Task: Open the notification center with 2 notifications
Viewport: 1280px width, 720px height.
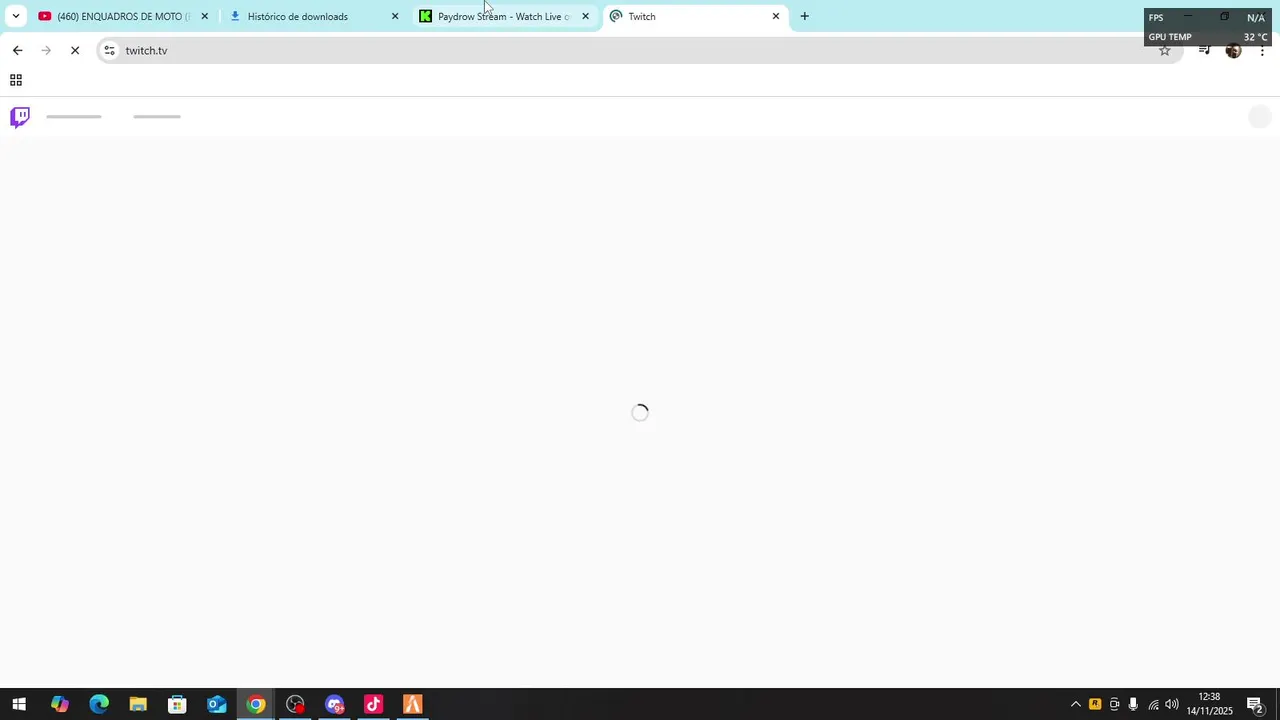Action: tap(1255, 705)
